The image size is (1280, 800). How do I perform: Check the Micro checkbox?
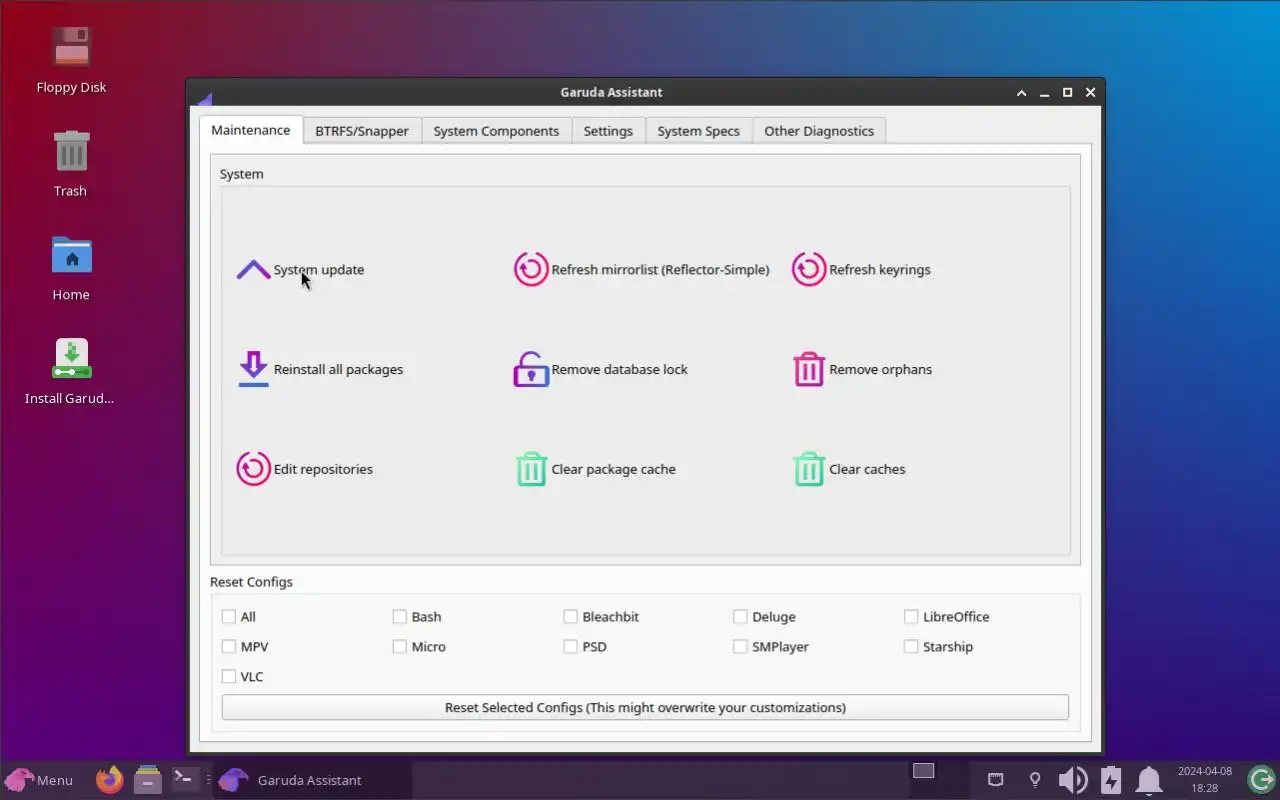[400, 647]
